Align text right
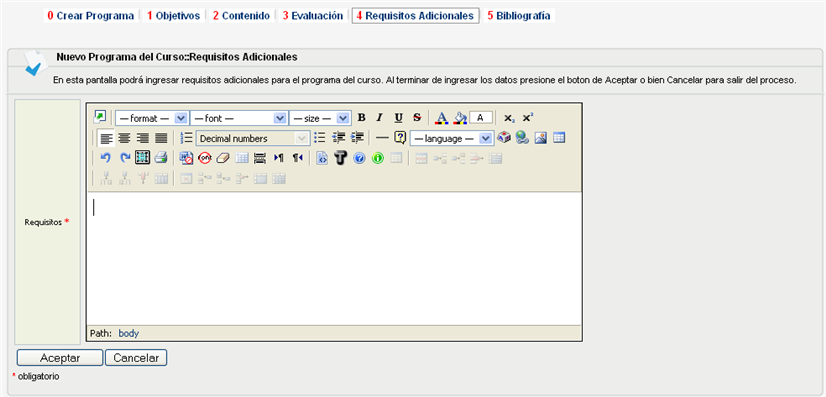Screen dimensions: 826x397 coord(143,138)
